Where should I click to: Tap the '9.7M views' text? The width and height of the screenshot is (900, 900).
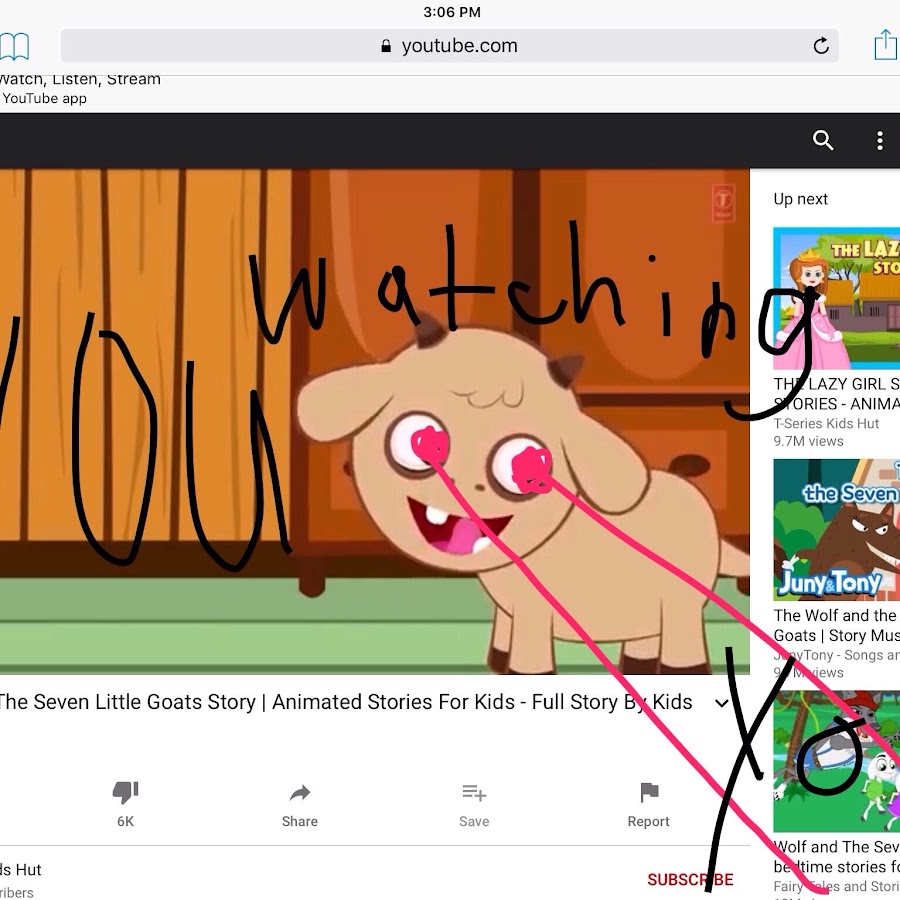point(808,441)
